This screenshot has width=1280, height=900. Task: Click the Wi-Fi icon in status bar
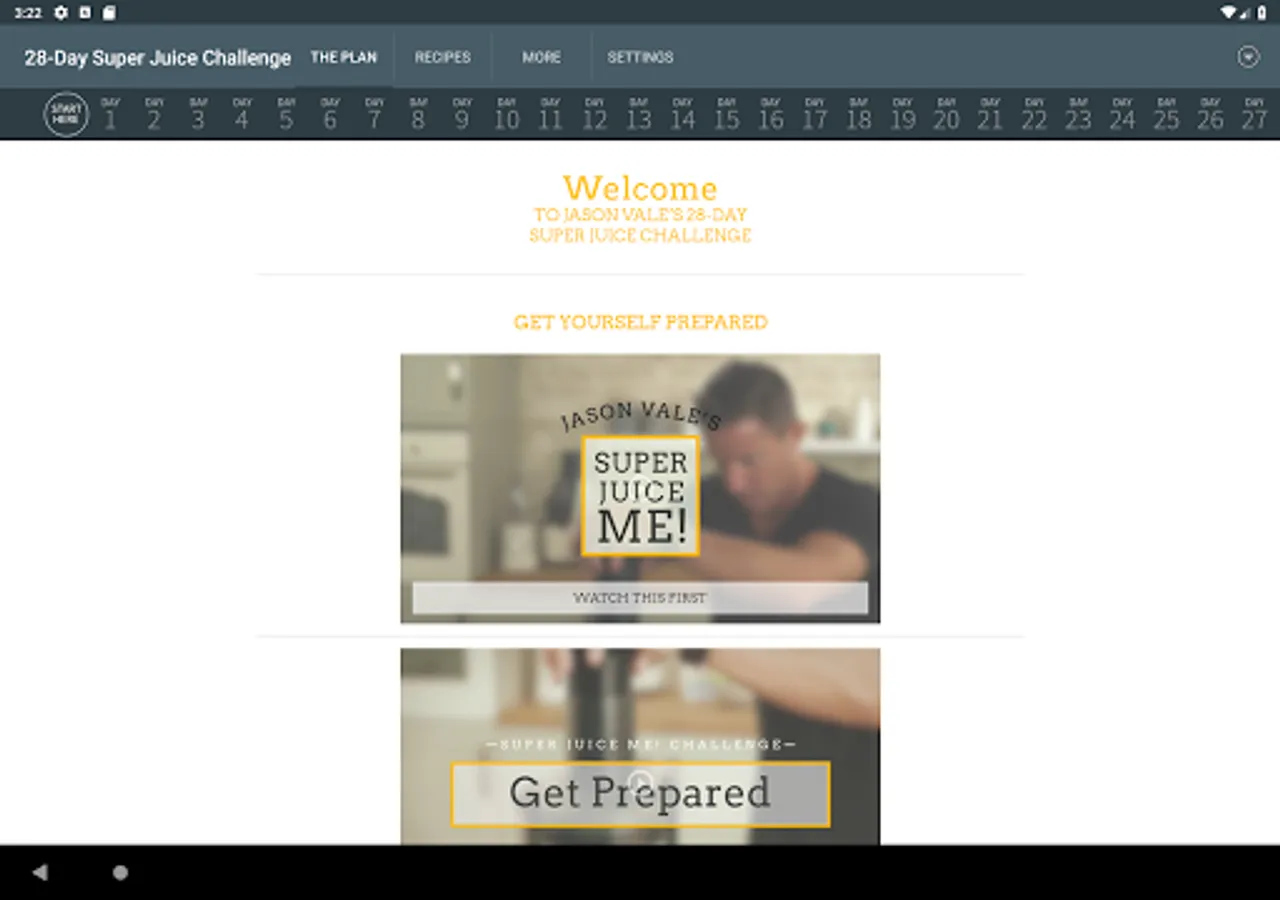(1228, 13)
